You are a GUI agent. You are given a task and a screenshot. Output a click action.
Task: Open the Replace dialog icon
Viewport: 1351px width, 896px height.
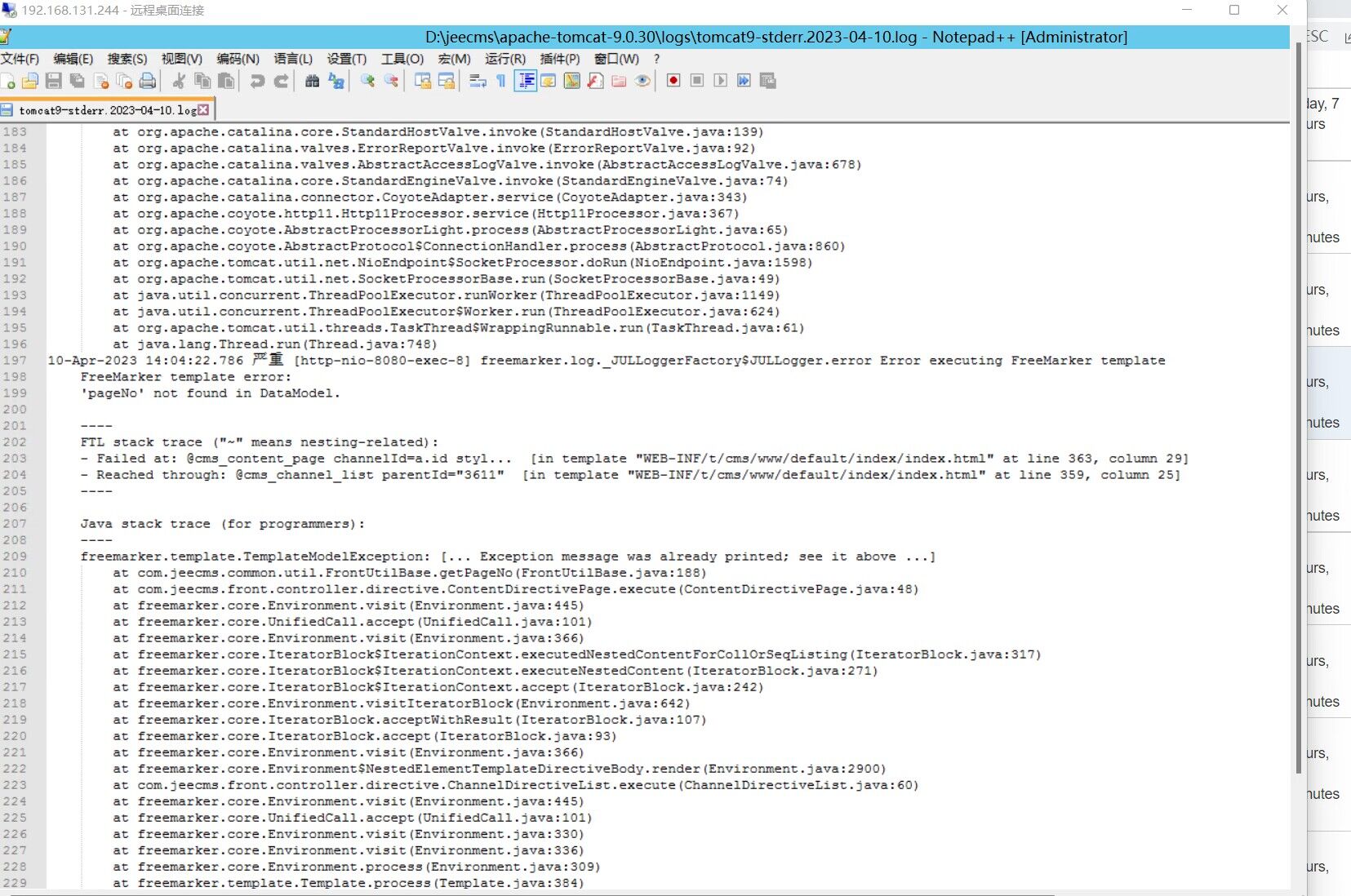coord(336,81)
